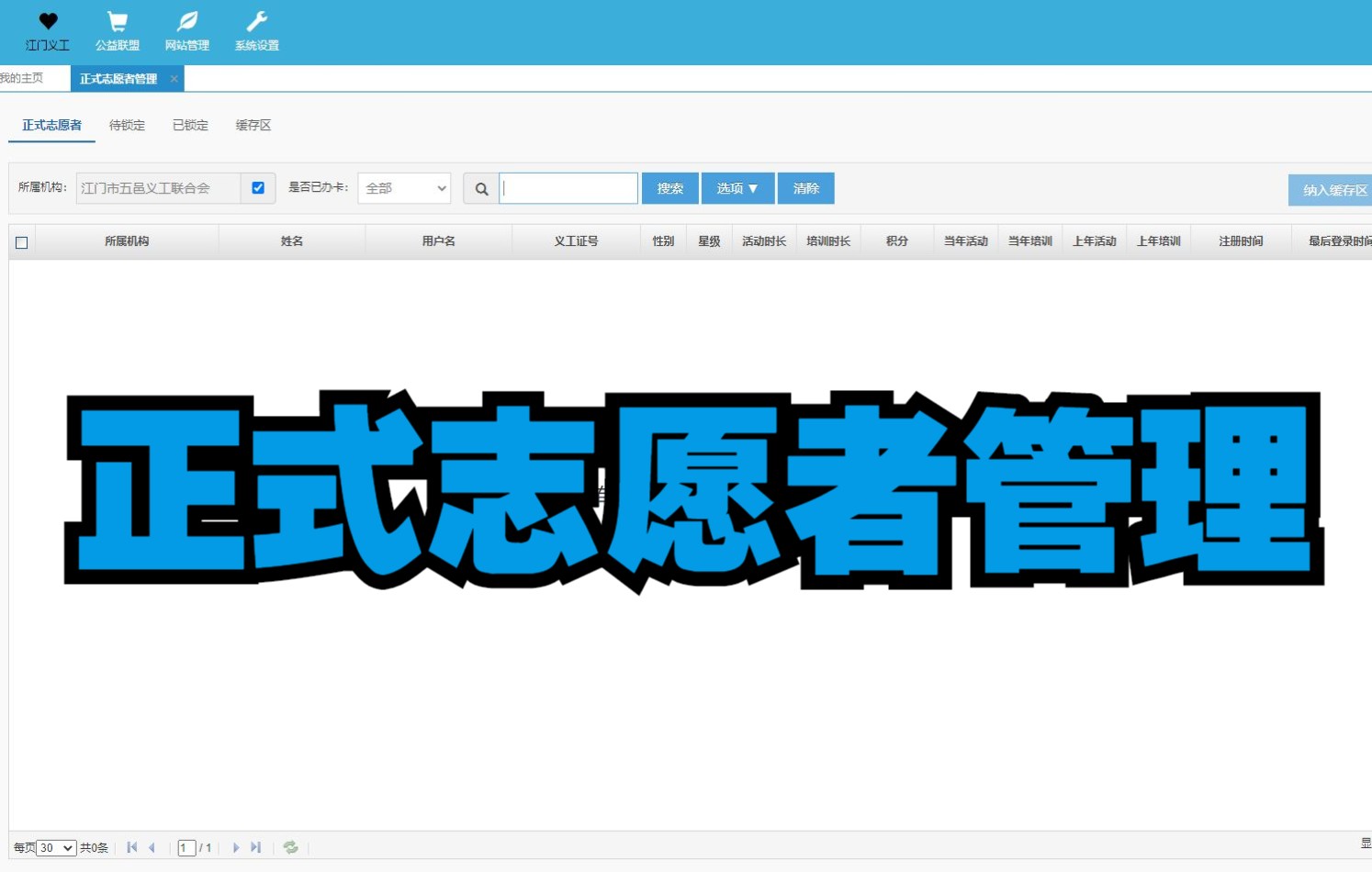Toggle the 所属机构 checkbox
This screenshot has width=1372, height=872.
pos(258,188)
